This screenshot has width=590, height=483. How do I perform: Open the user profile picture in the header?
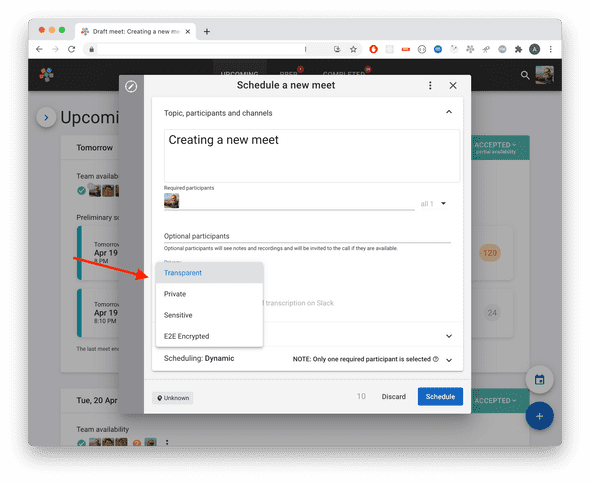544,74
